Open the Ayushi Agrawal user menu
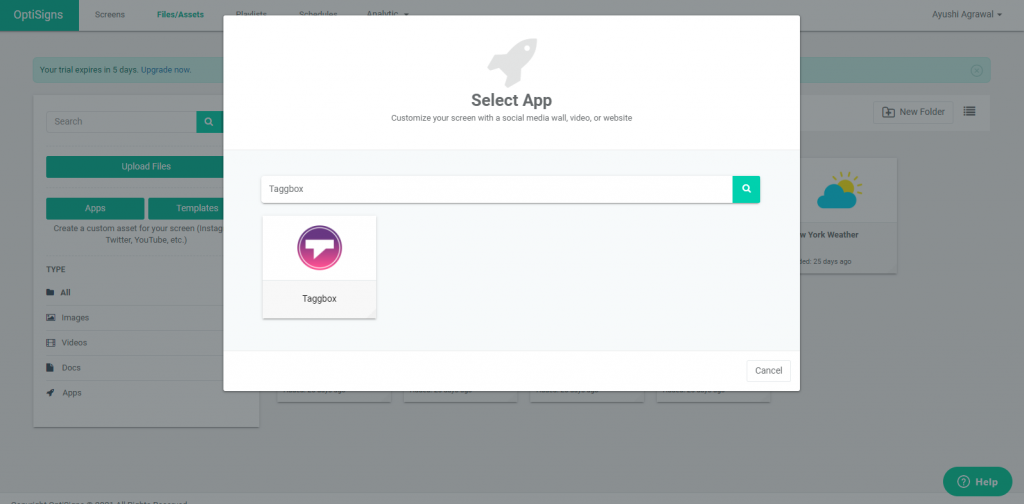The width and height of the screenshot is (1024, 504). pos(967,14)
